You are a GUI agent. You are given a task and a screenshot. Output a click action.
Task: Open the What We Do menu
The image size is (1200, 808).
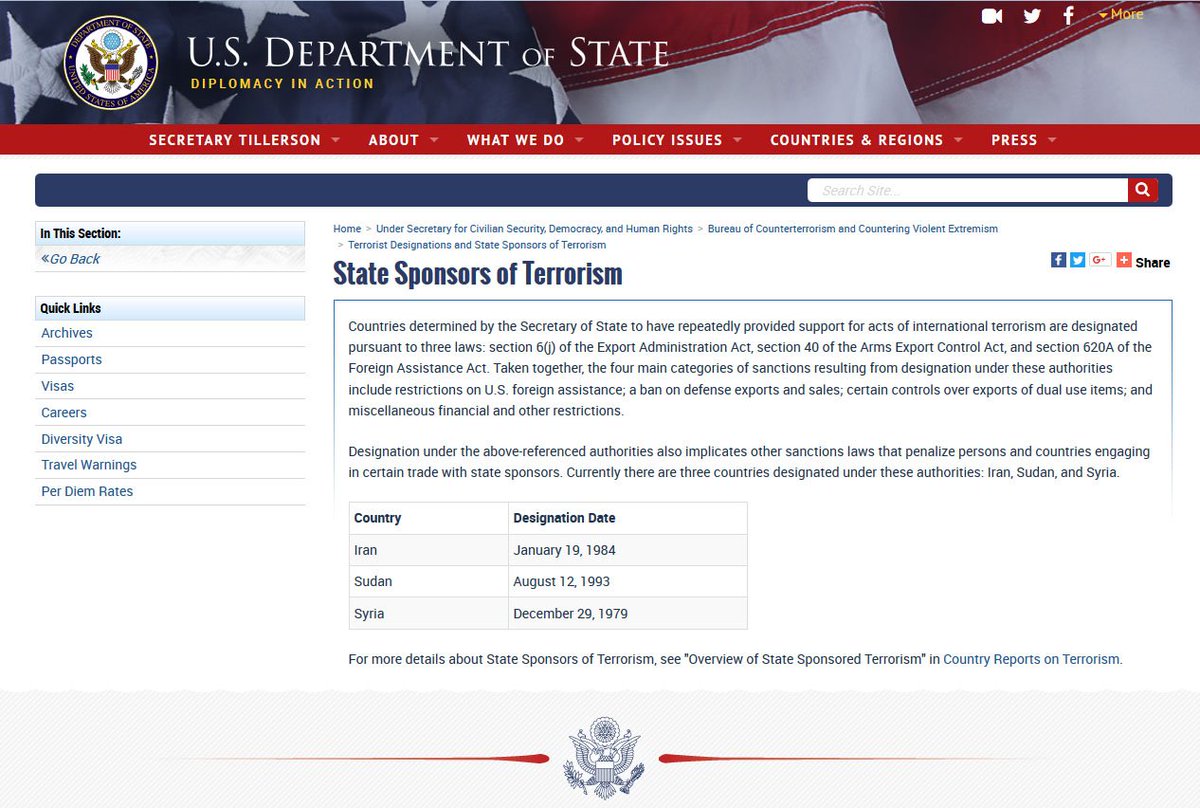(515, 140)
